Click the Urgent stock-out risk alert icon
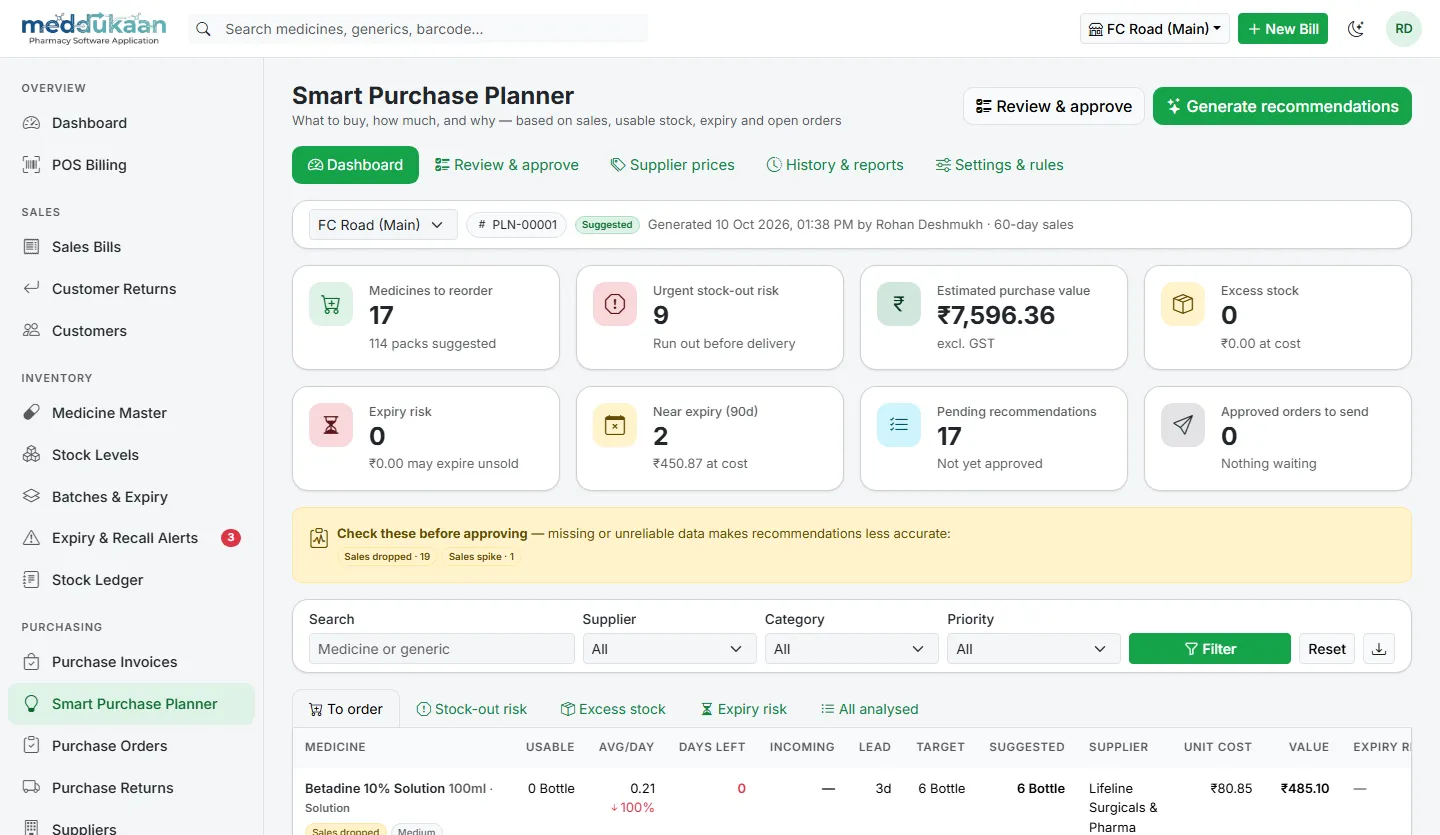 (x=615, y=304)
